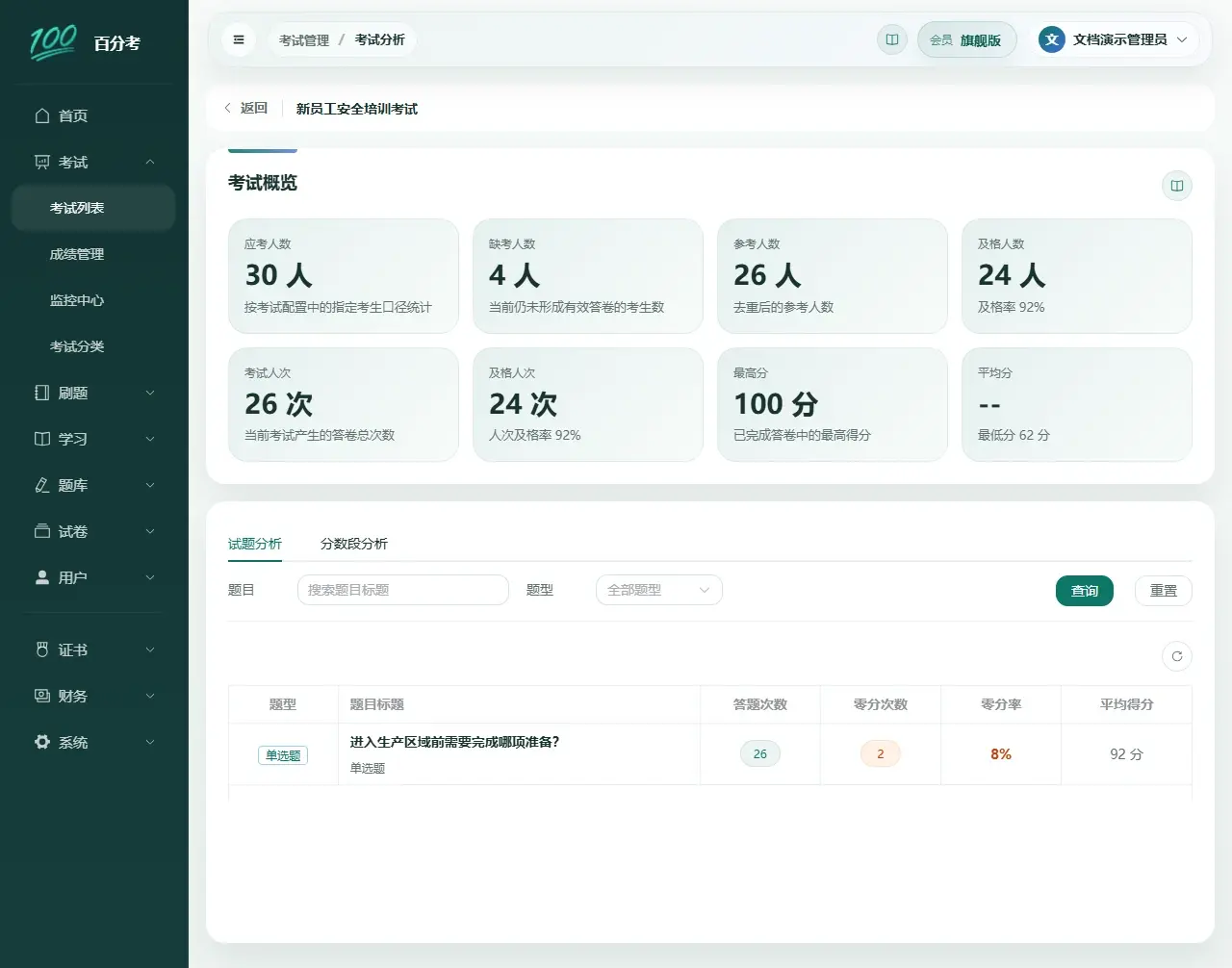Click the 平均分 card
This screenshot has width=1232, height=968.
click(1077, 404)
